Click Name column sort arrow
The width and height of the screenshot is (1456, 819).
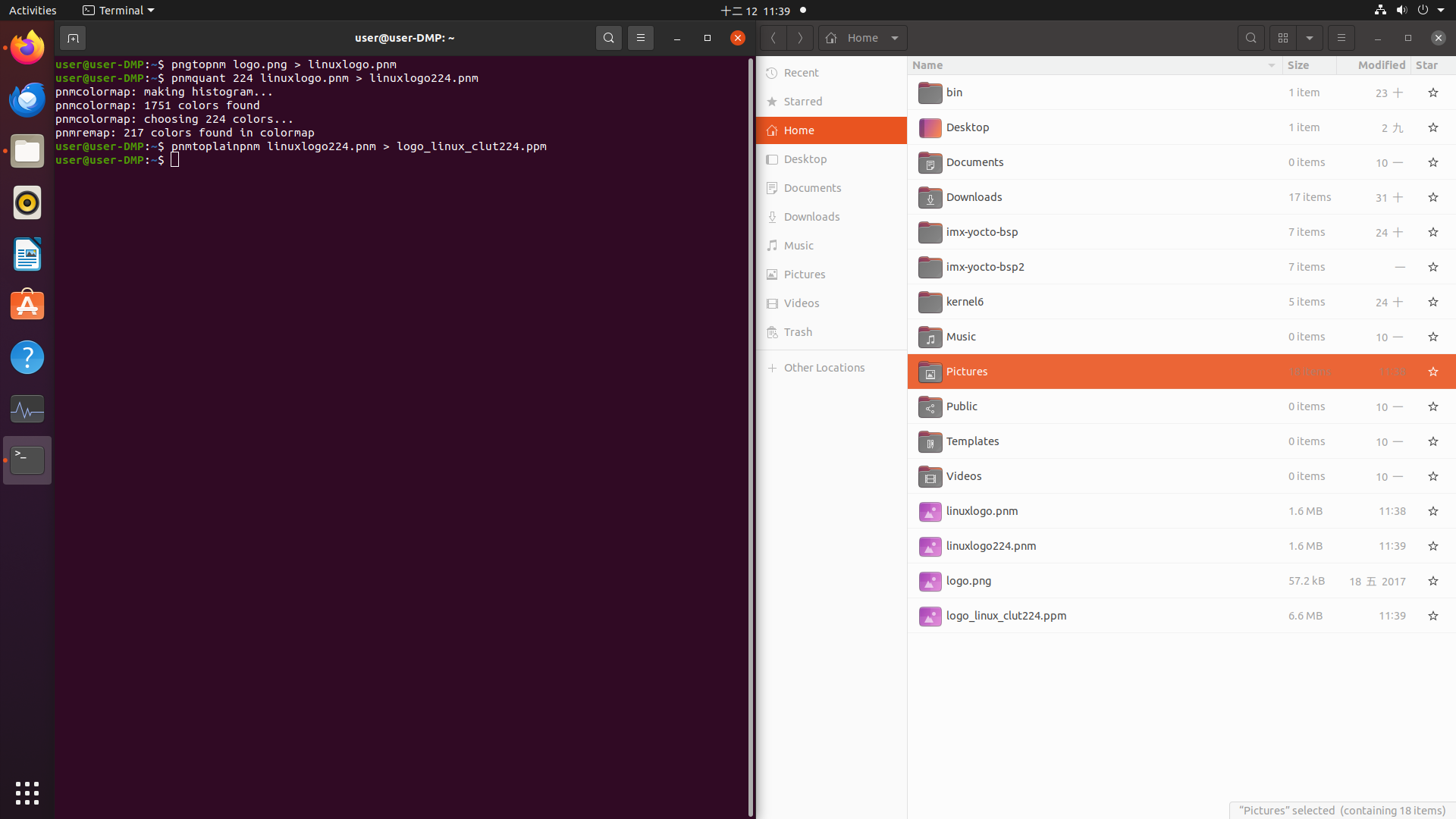point(1272,65)
